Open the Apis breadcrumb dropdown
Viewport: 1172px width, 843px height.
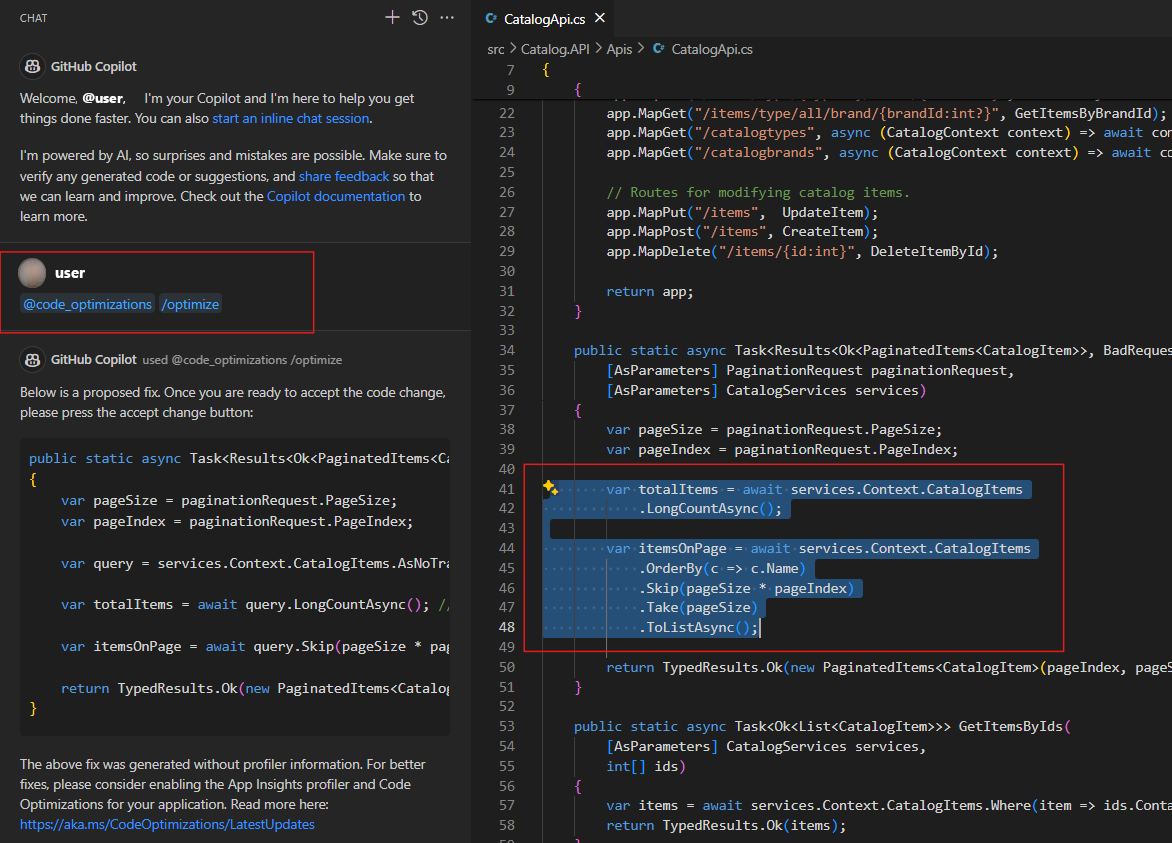tap(619, 48)
